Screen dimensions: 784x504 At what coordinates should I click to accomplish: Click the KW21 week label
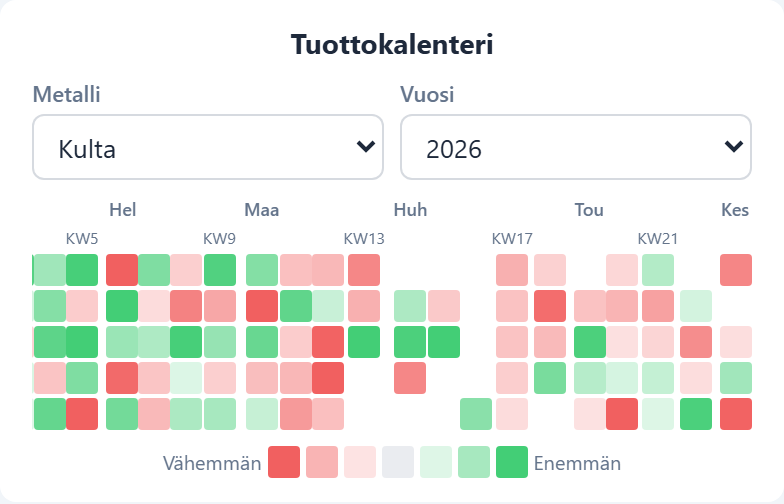(x=658, y=239)
